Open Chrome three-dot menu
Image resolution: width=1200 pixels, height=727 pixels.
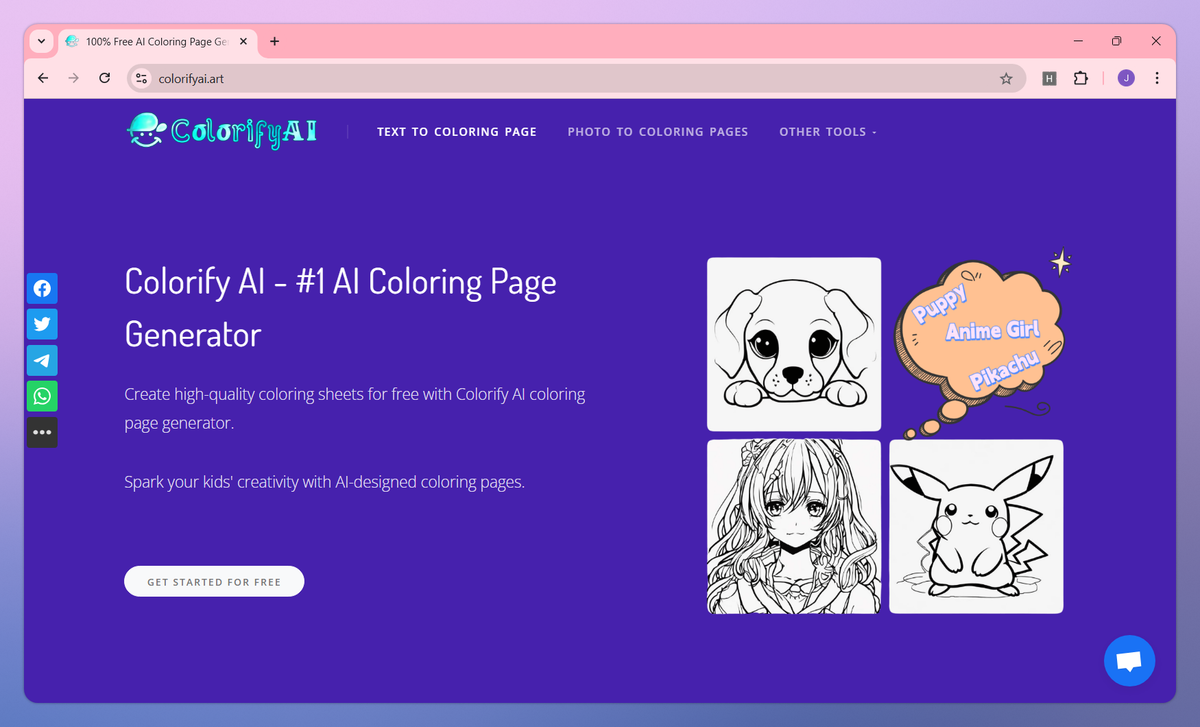tap(1157, 78)
